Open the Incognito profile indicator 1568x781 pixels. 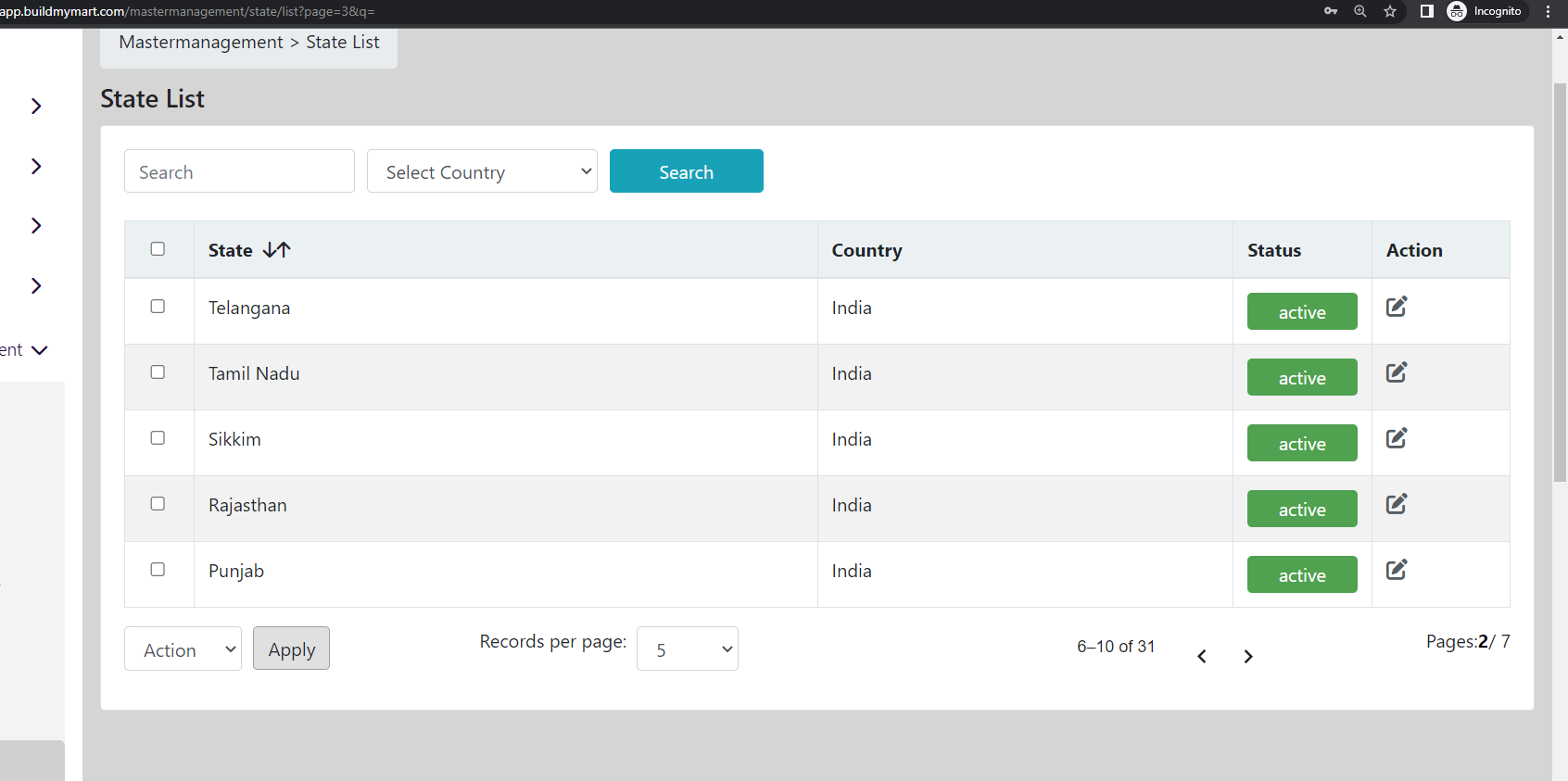point(1485,11)
